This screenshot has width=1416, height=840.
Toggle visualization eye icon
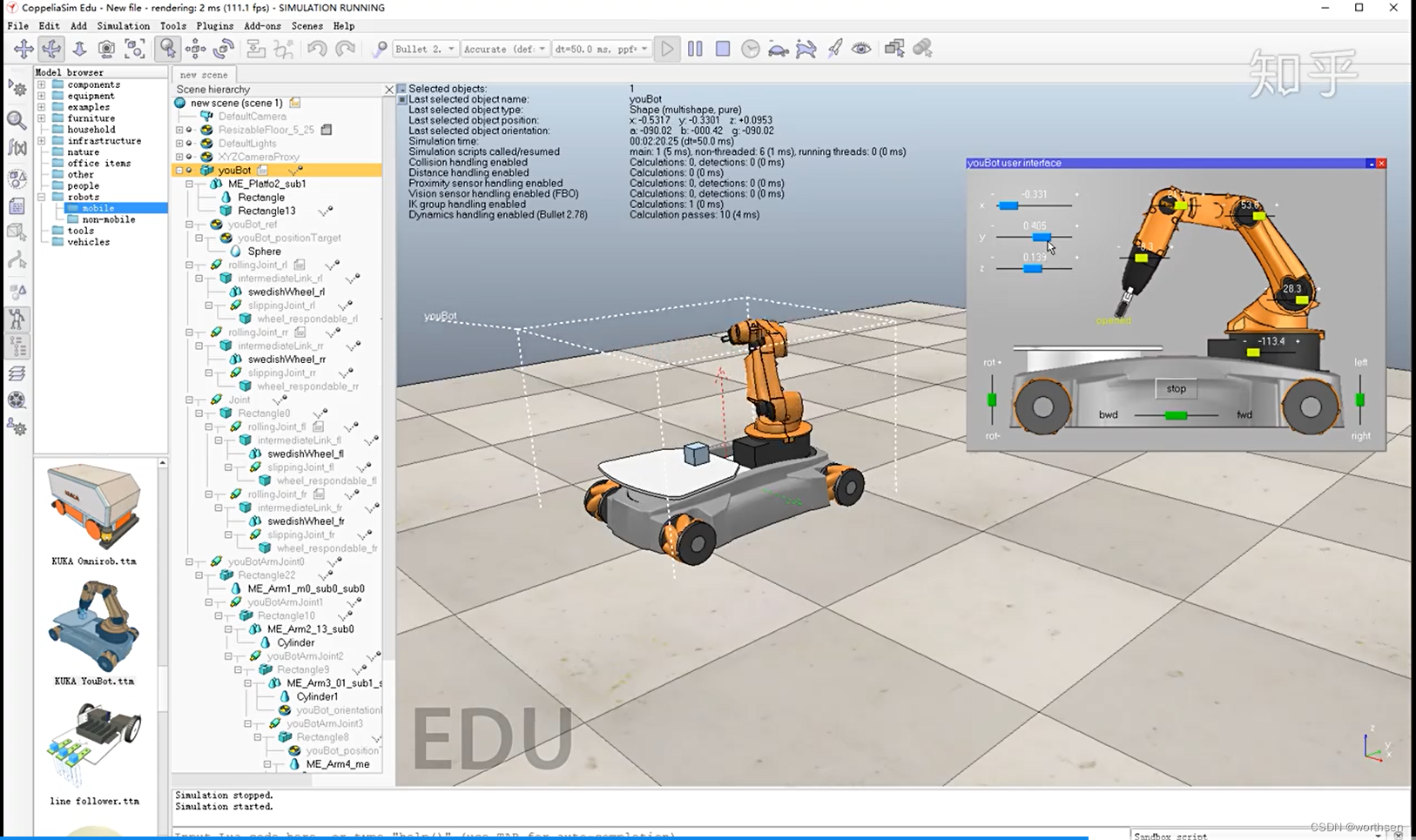(x=861, y=49)
